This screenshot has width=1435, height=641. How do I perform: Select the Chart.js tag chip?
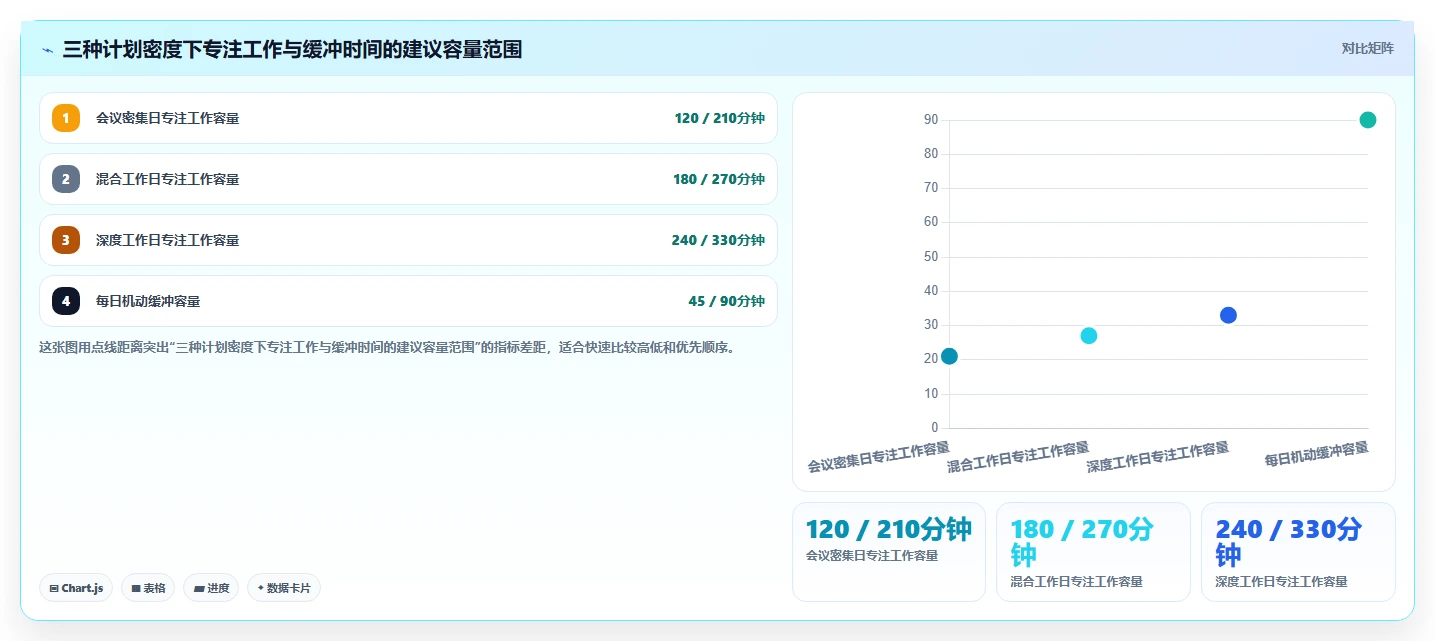76,588
